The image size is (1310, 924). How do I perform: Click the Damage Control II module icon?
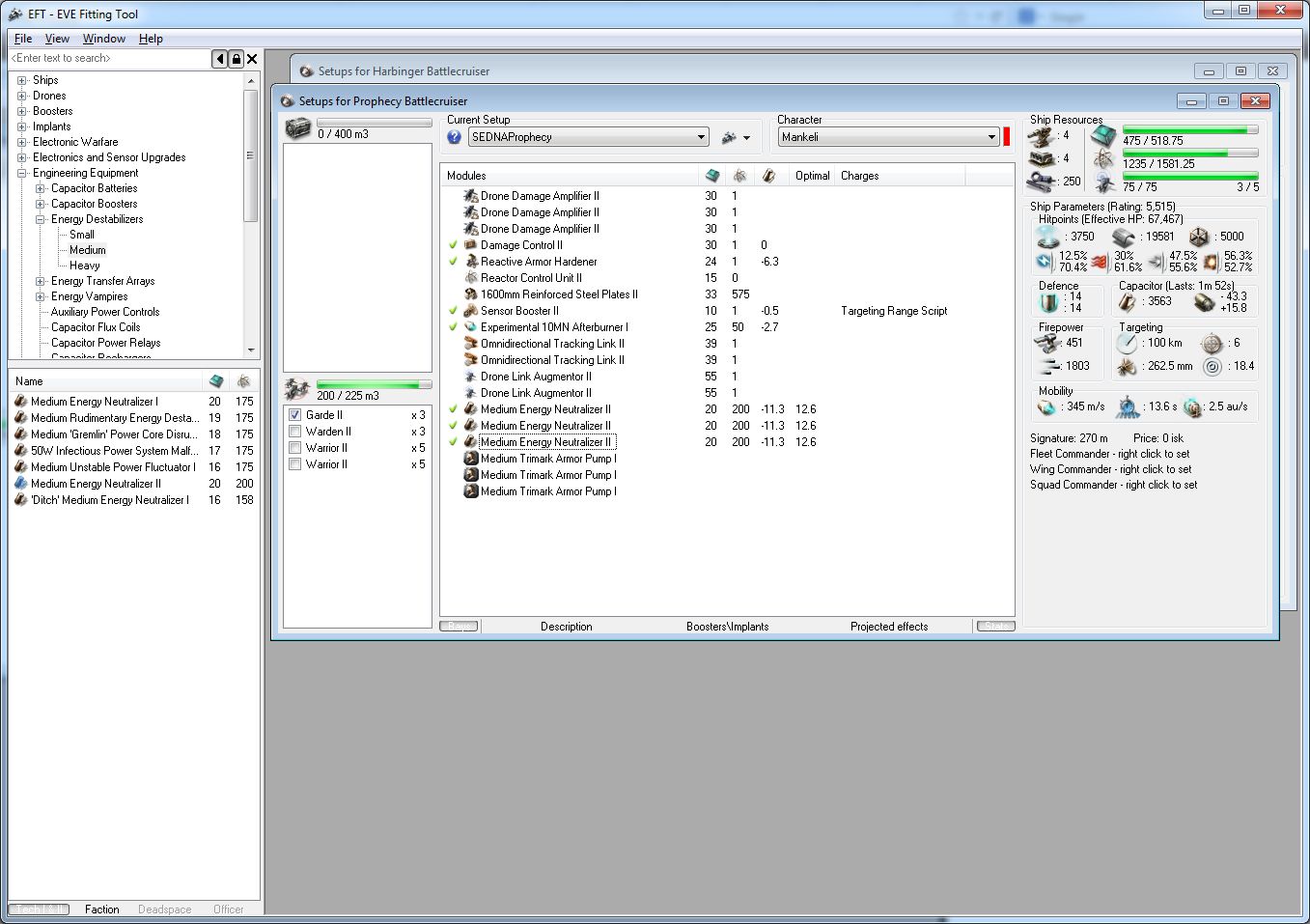pyautogui.click(x=471, y=245)
